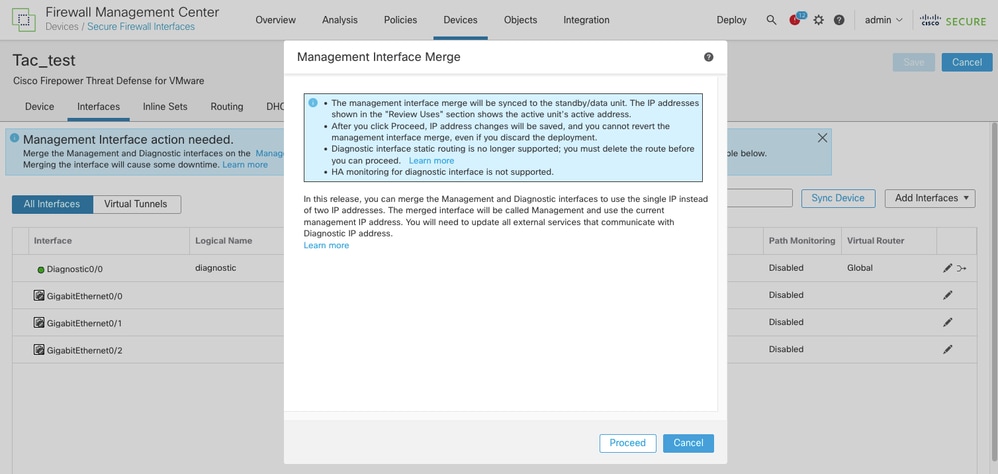The height and width of the screenshot is (474, 998).
Task: Open the Integration menu
Action: point(586,20)
